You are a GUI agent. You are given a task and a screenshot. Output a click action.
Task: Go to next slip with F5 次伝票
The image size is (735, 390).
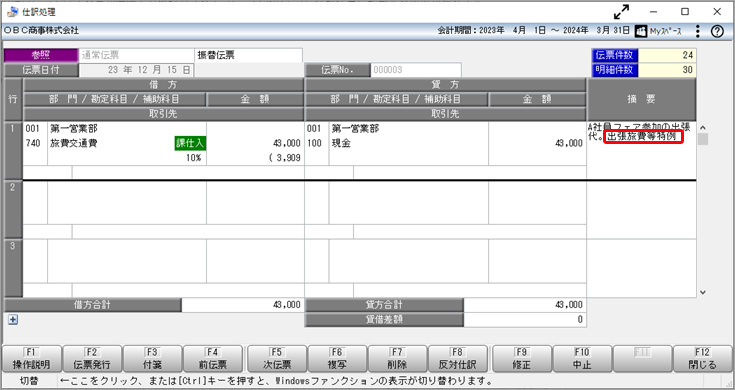click(277, 359)
